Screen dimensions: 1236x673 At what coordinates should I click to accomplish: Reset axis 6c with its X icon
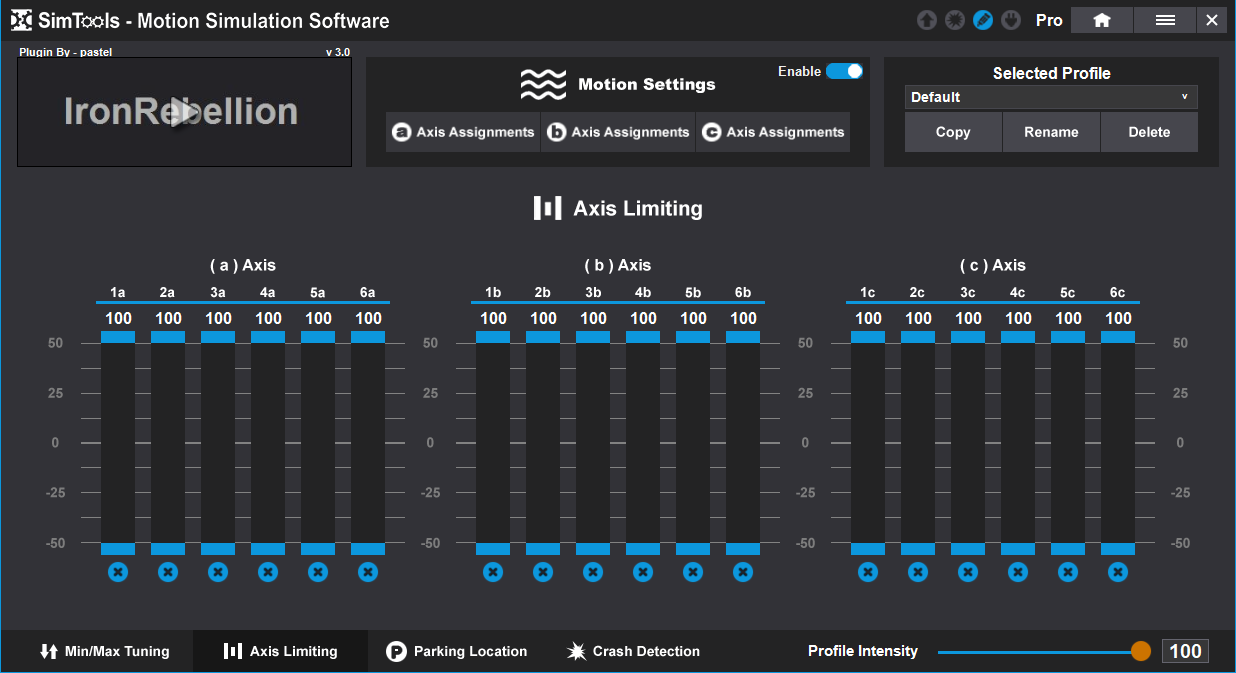[x=1118, y=572]
